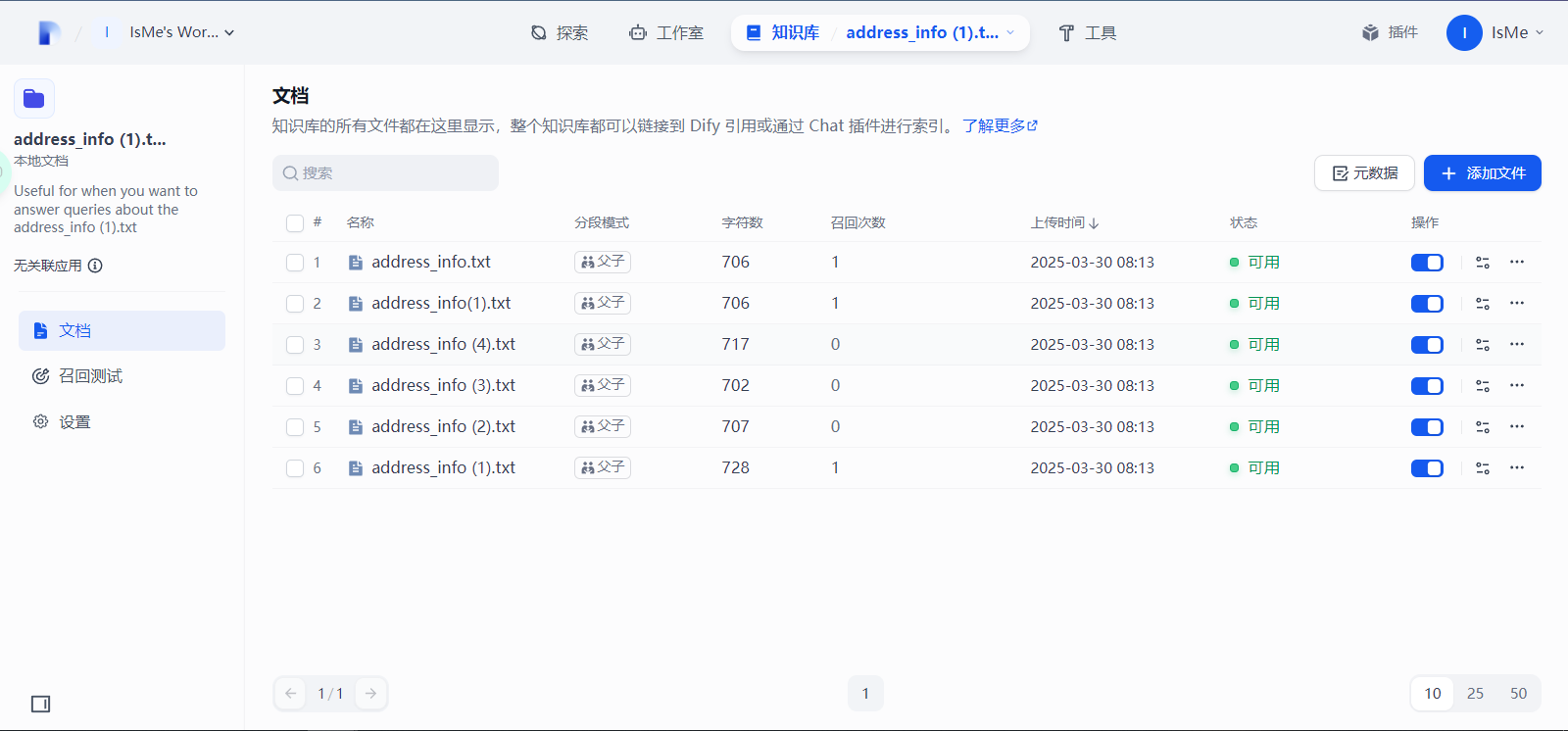Click info icon next to 无关联应用
1568x731 pixels.
point(95,266)
